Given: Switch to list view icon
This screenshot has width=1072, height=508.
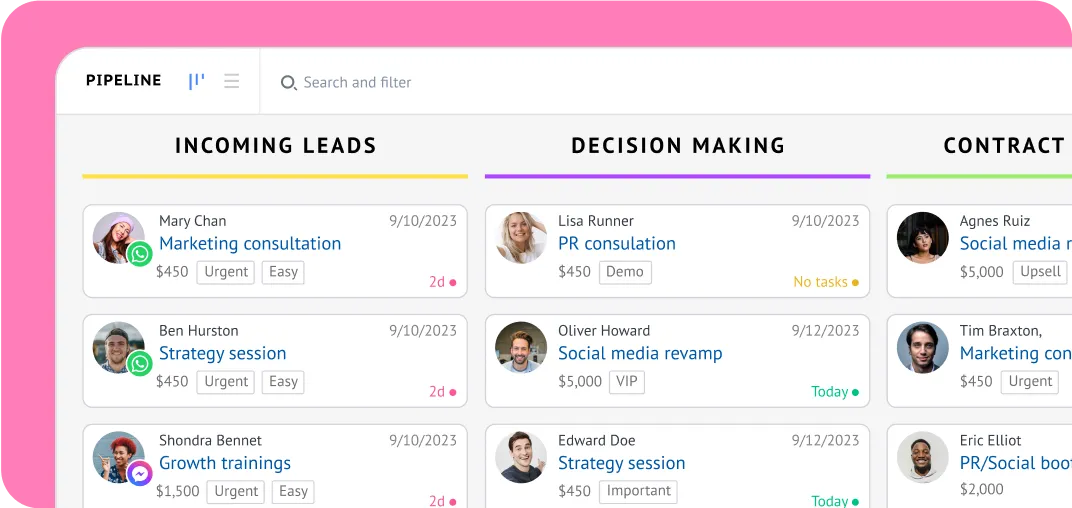Looking at the screenshot, I should point(232,81).
